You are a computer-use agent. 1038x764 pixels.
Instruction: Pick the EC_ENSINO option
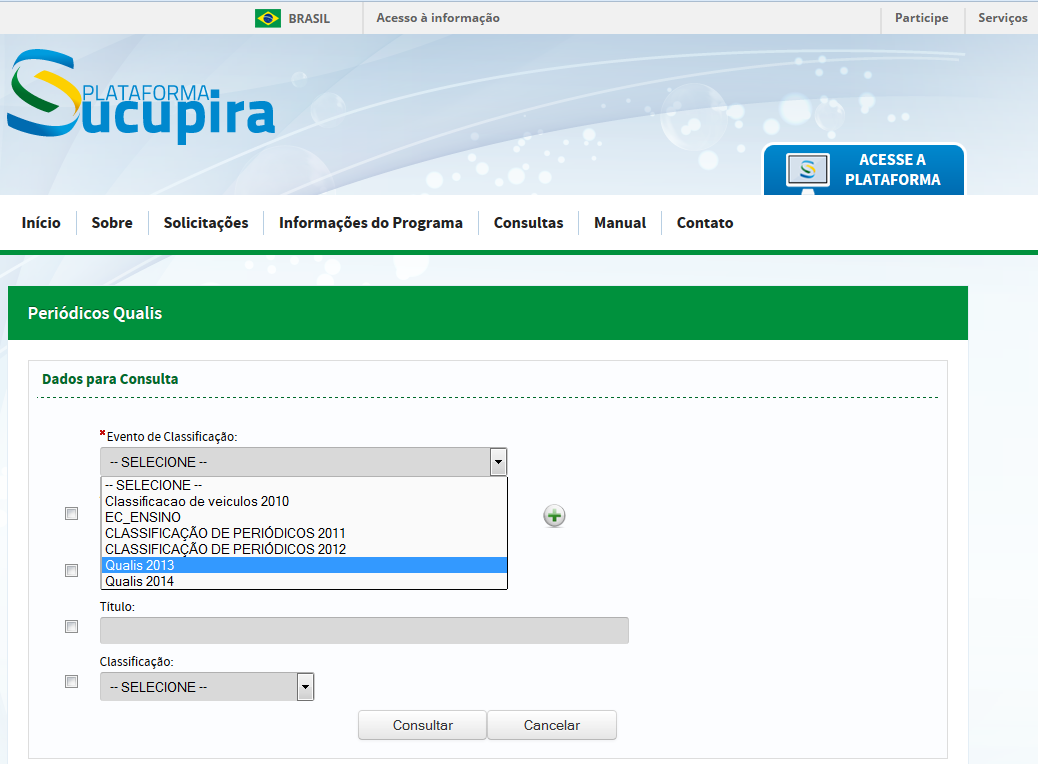point(304,517)
